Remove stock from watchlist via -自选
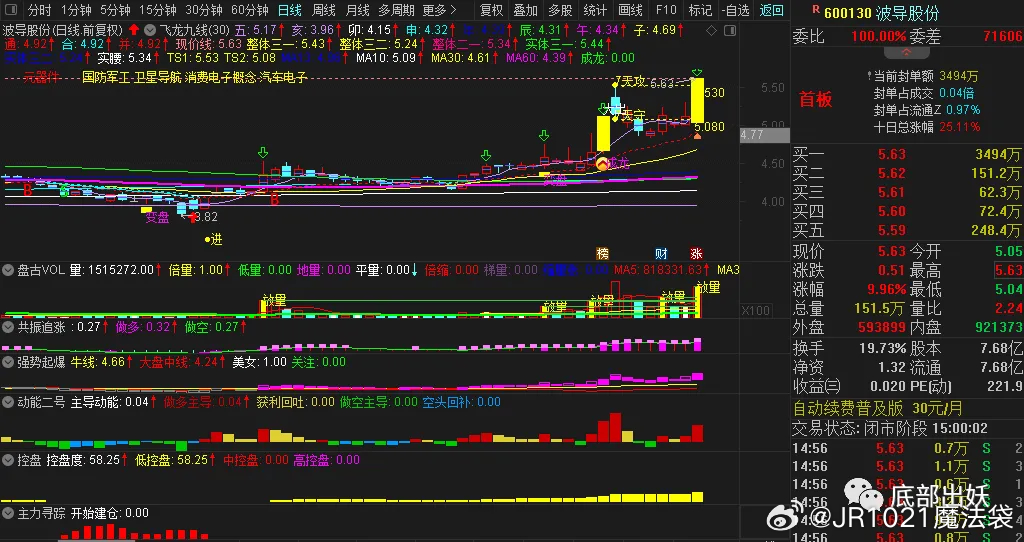Image resolution: width=1024 pixels, height=542 pixels. 736,10
